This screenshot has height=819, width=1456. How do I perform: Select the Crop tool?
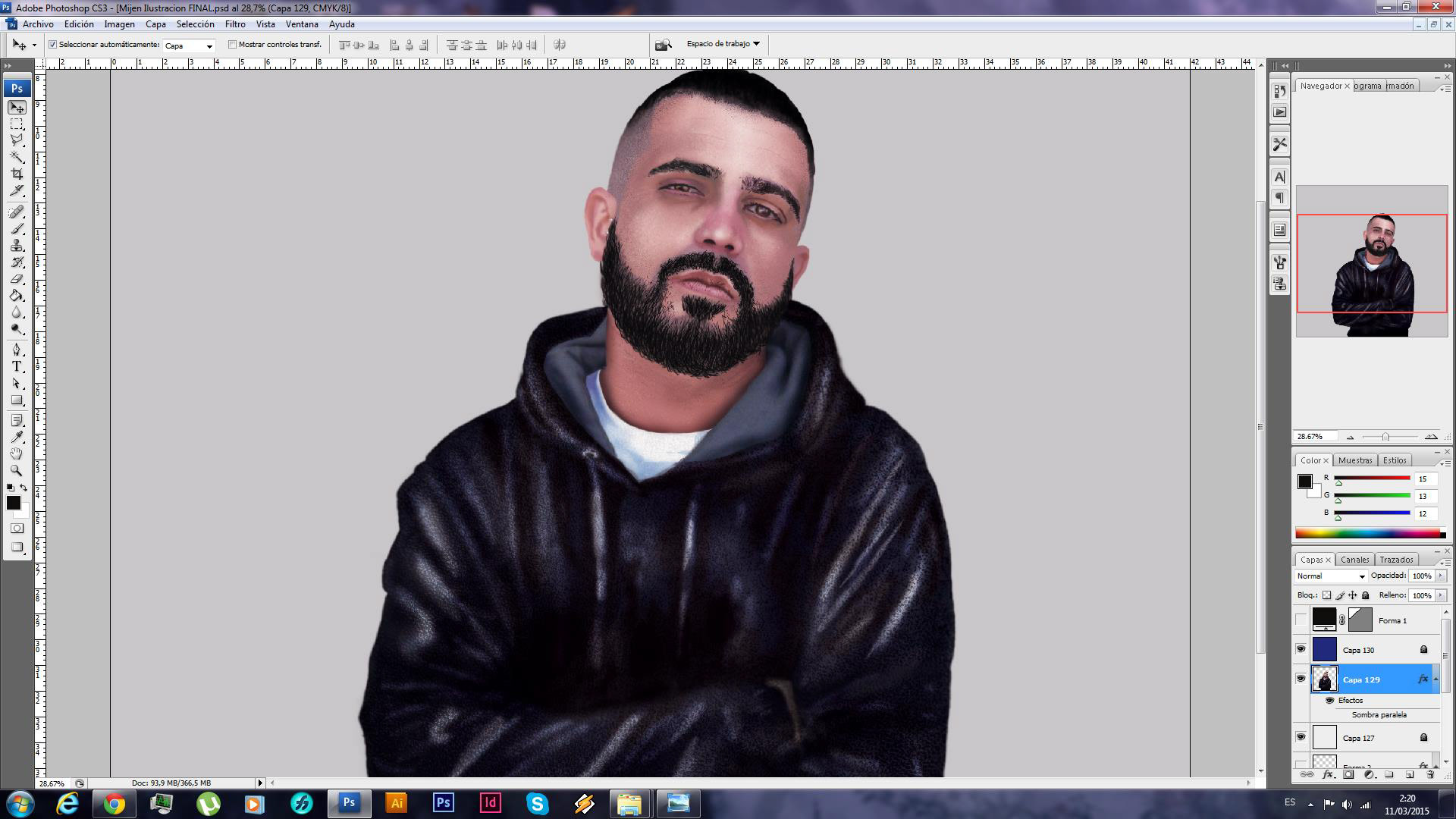coord(17,174)
